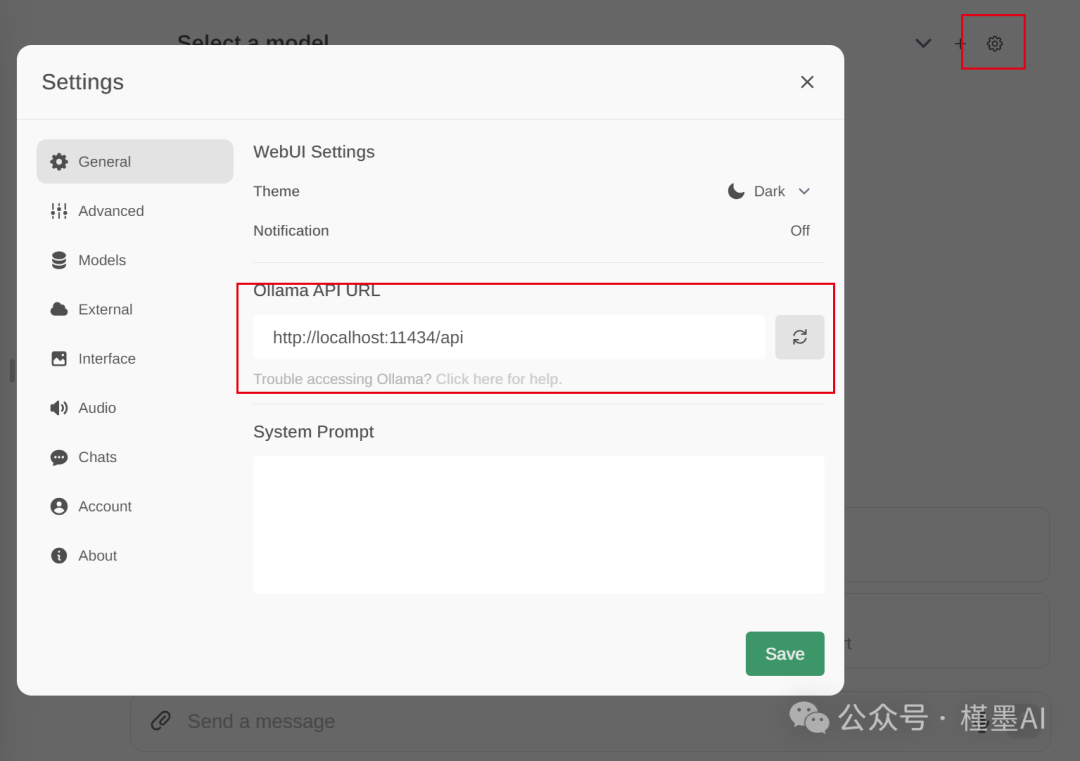Click the 'Click here for help' link
1080x761 pixels.
point(499,379)
